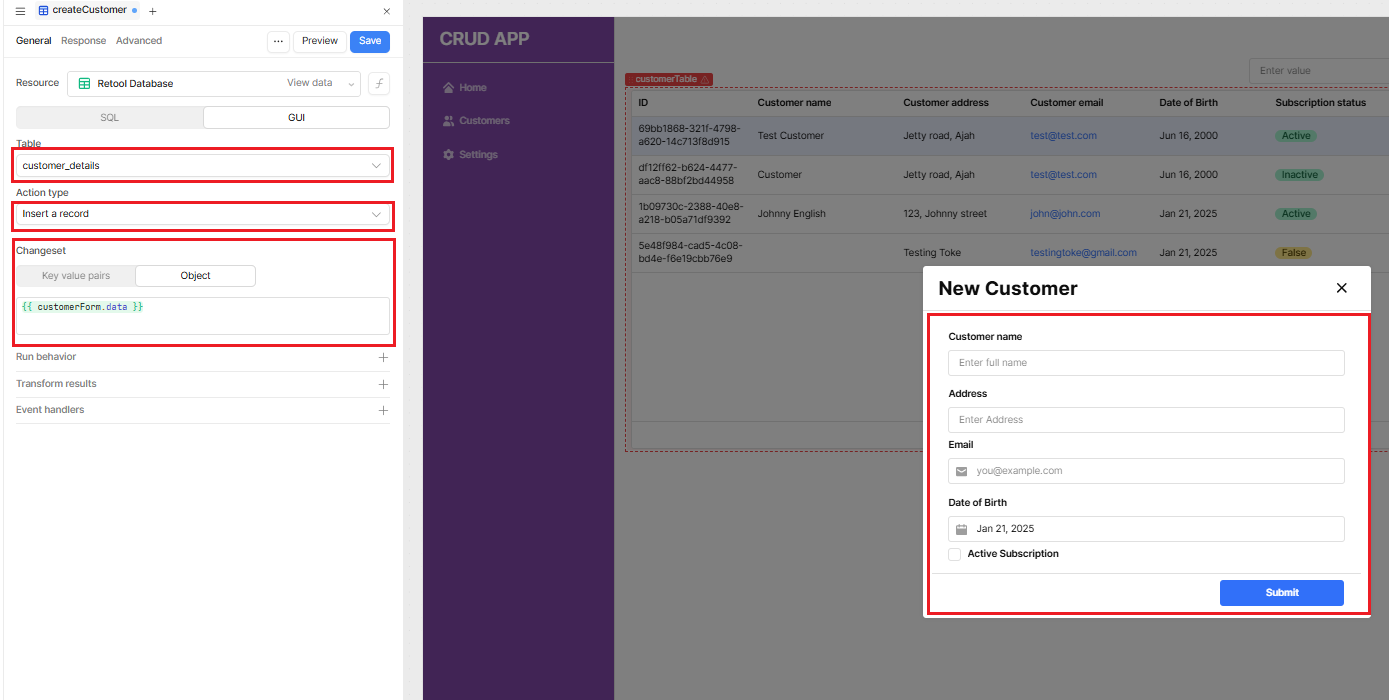Image resolution: width=1389 pixels, height=700 pixels.
Task: Click the Submit button in New Customer form
Action: point(1281,593)
